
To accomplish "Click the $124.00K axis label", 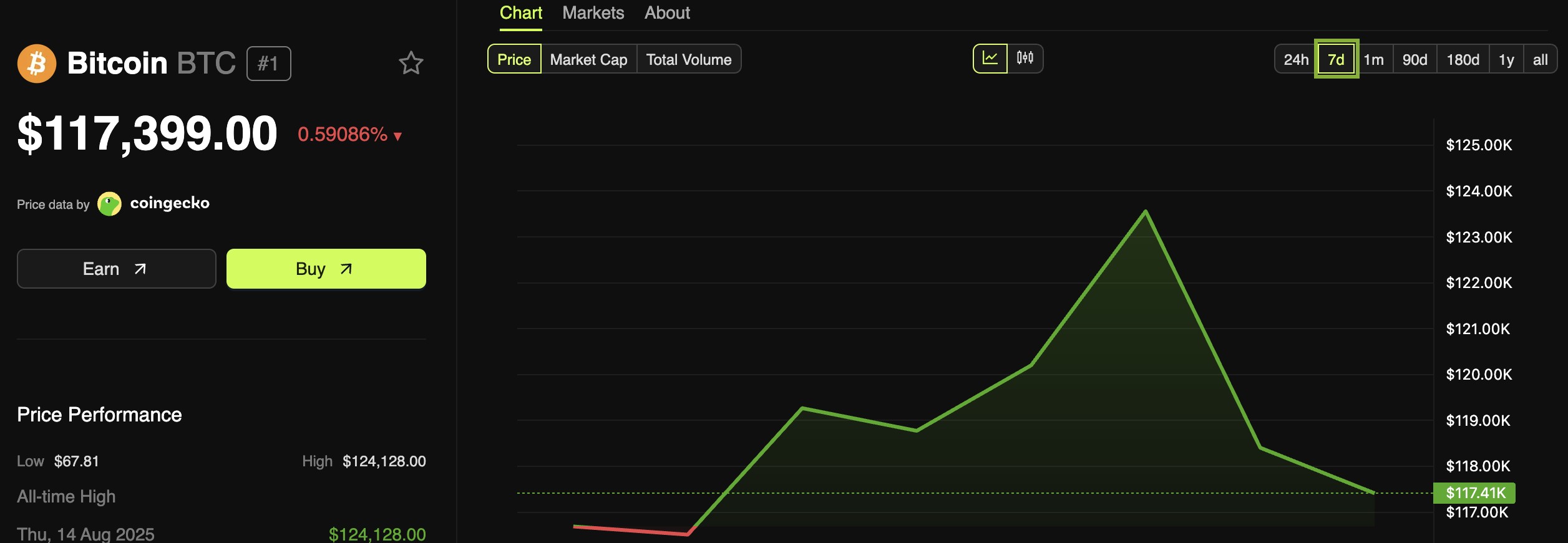I will click(x=1479, y=191).
